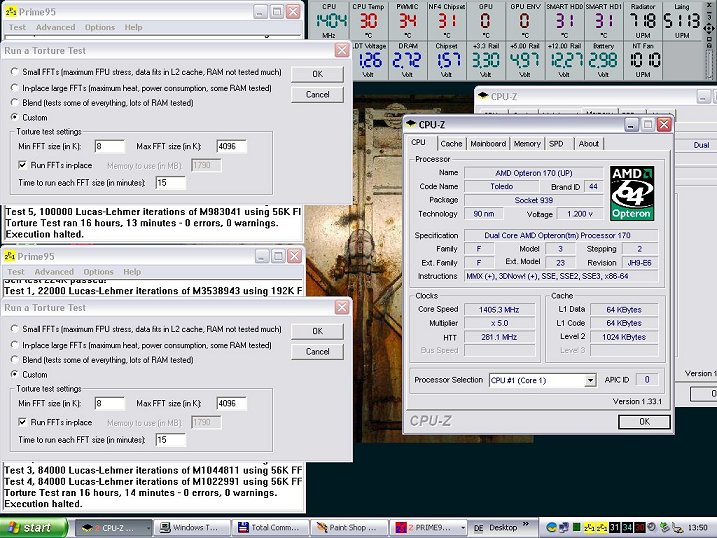Select Blend in the upper Torture Test dialog
The height and width of the screenshot is (538, 717).
tap(15, 102)
